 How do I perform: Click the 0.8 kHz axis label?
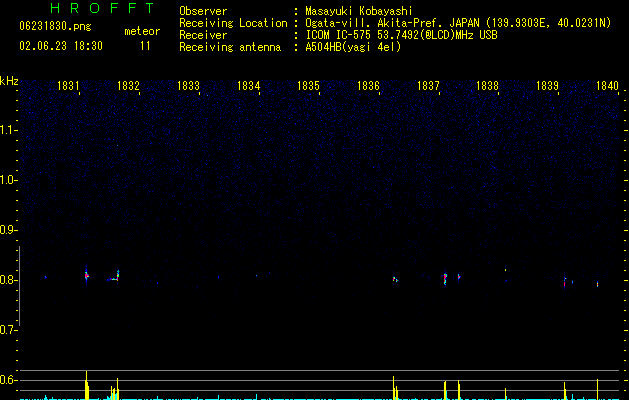(x=8, y=280)
